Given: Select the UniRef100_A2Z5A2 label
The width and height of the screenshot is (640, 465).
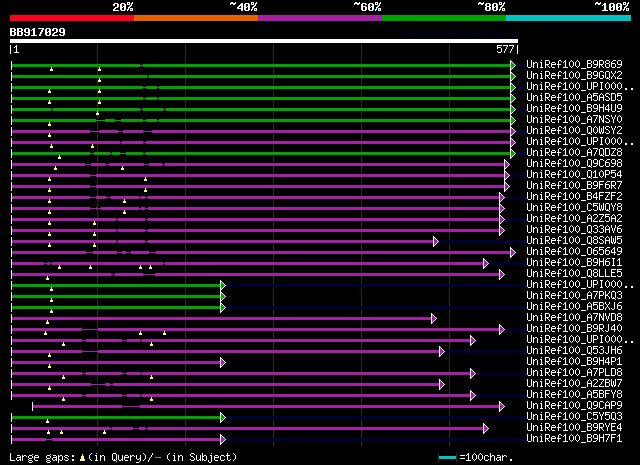Looking at the screenshot, I should click(574, 218).
